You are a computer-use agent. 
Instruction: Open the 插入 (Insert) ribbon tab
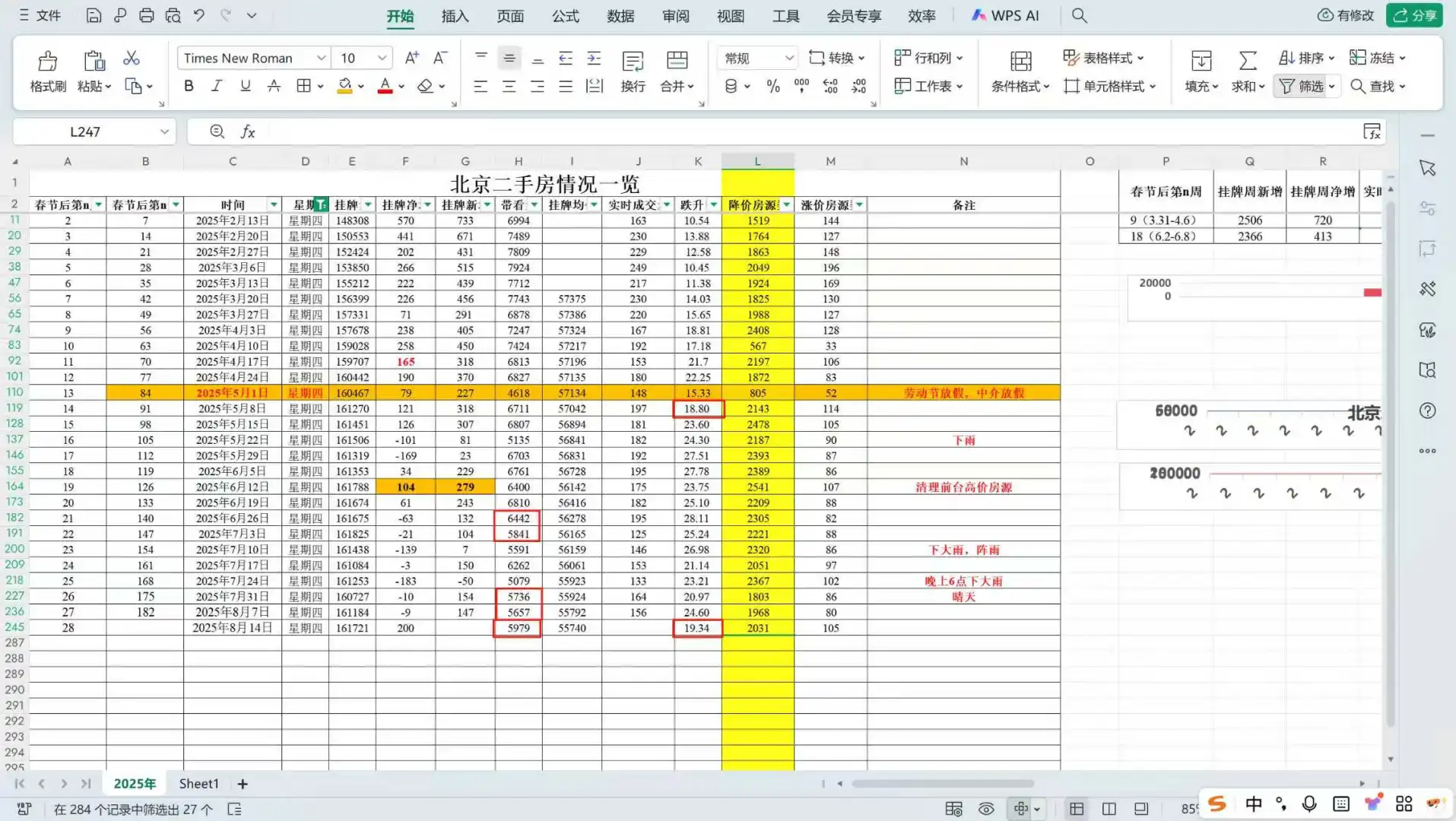click(x=455, y=16)
